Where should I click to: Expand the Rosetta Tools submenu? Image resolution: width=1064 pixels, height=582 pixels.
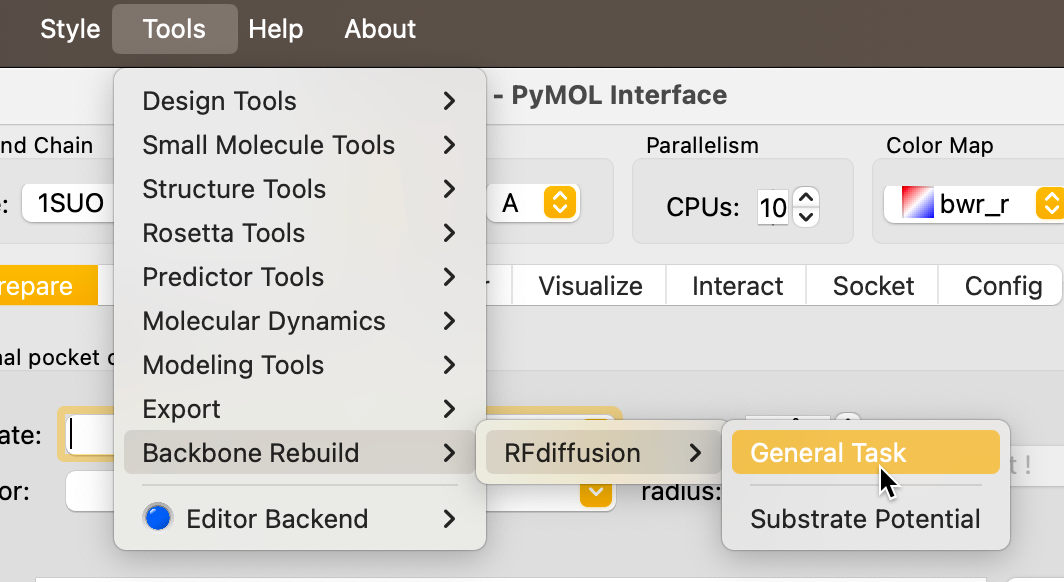(x=299, y=233)
